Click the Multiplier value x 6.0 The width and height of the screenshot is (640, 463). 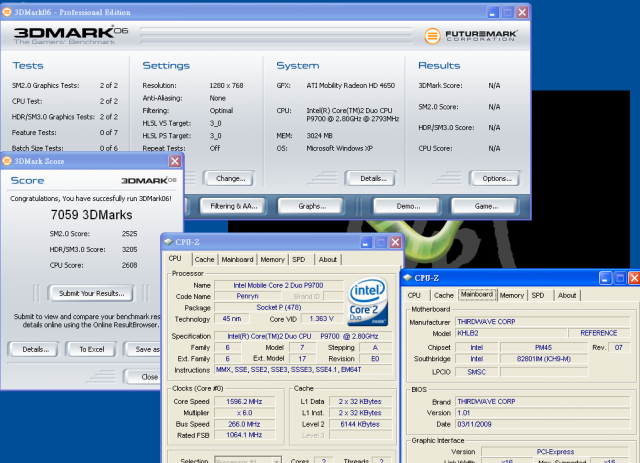click(x=244, y=413)
